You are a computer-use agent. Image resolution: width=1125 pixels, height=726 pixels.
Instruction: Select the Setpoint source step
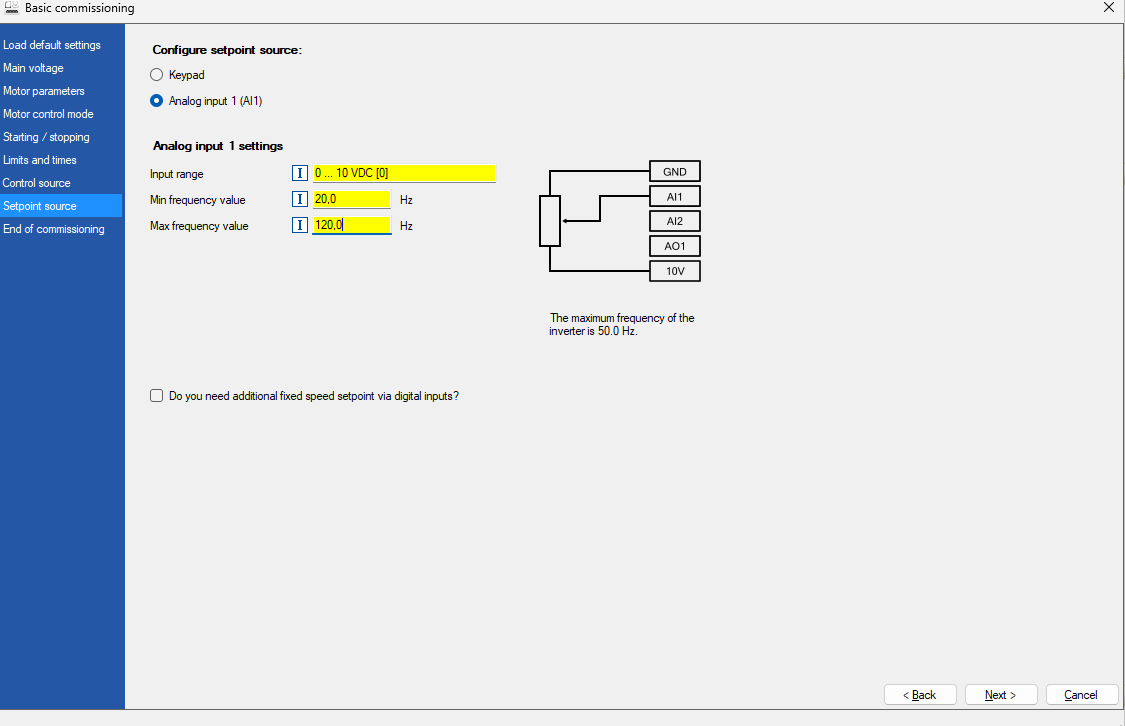pyautogui.click(x=61, y=206)
